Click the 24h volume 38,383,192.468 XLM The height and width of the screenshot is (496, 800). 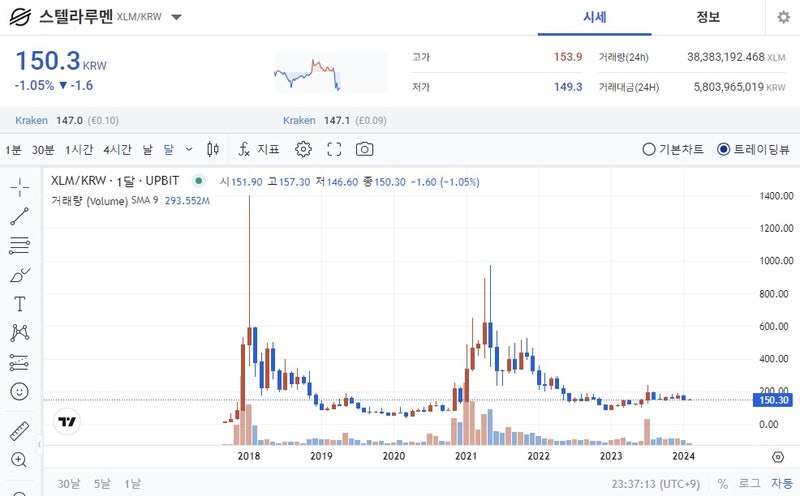point(736,57)
